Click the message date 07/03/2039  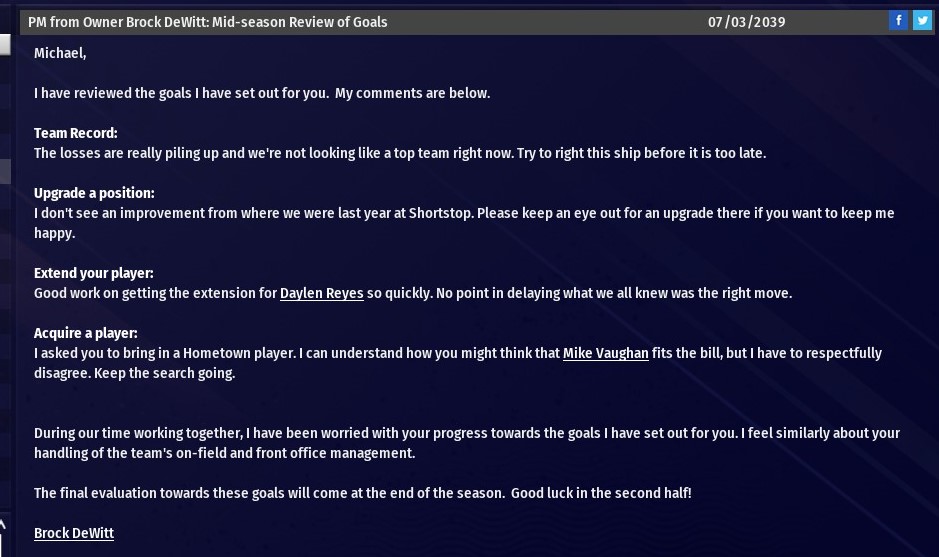click(x=746, y=21)
